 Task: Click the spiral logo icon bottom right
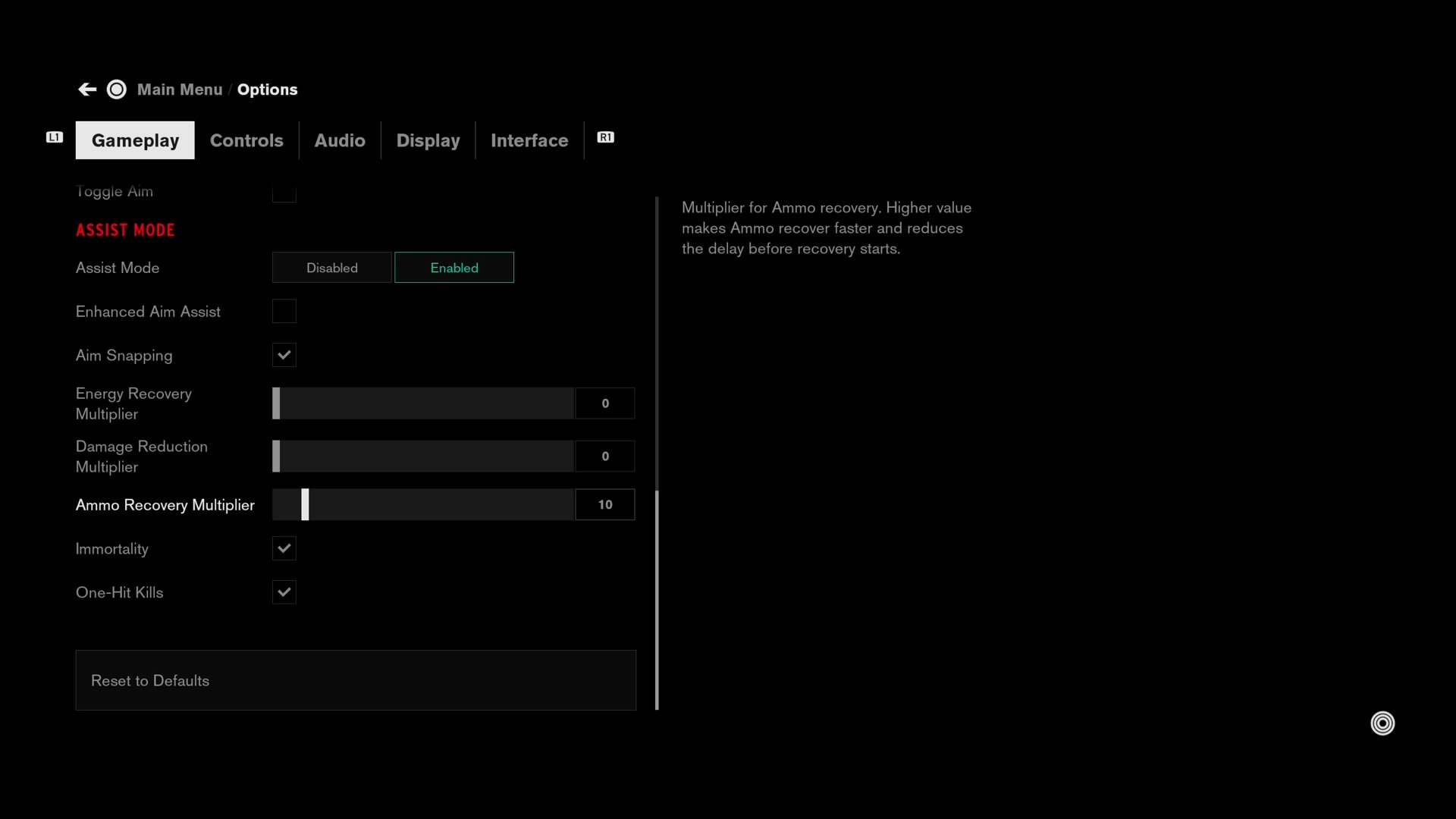pyautogui.click(x=1382, y=723)
